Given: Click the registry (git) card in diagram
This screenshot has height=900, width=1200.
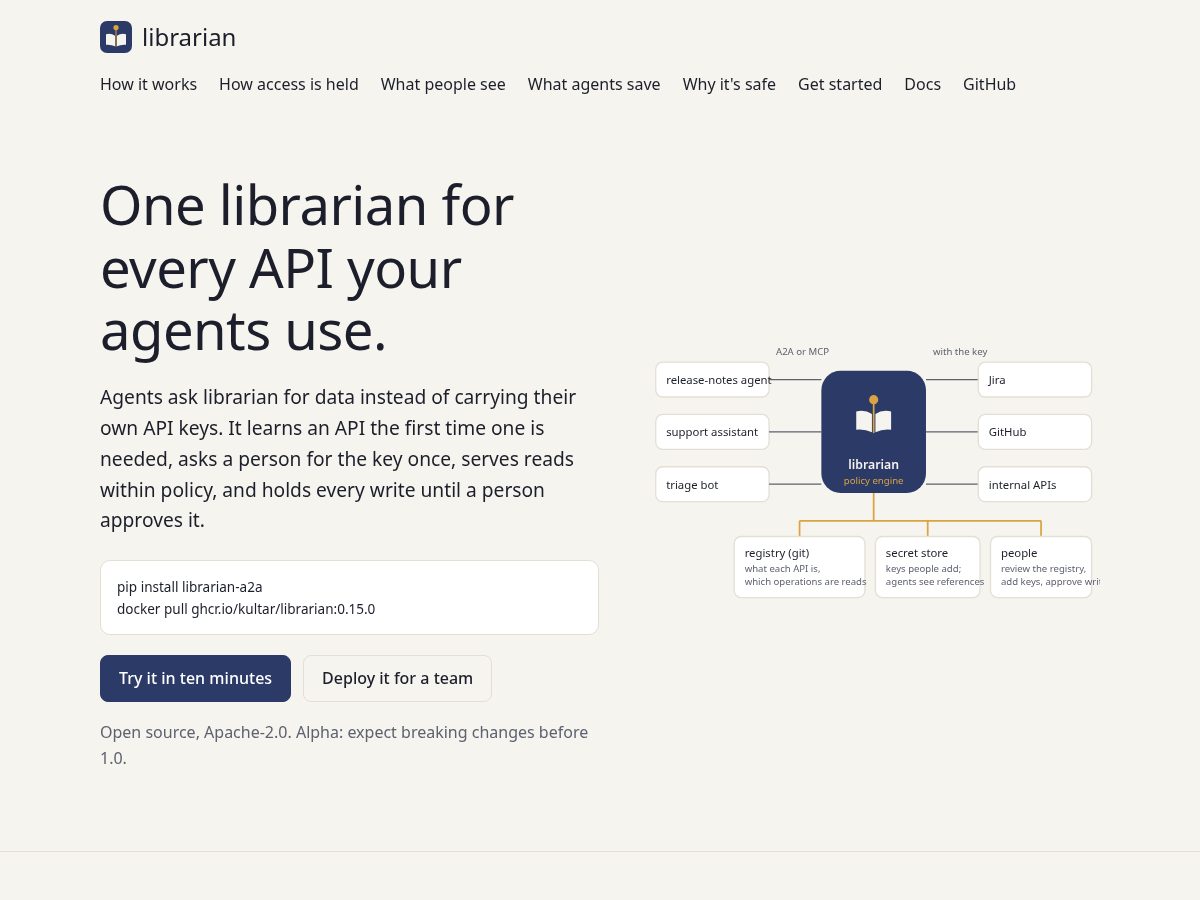Looking at the screenshot, I should click(x=800, y=567).
